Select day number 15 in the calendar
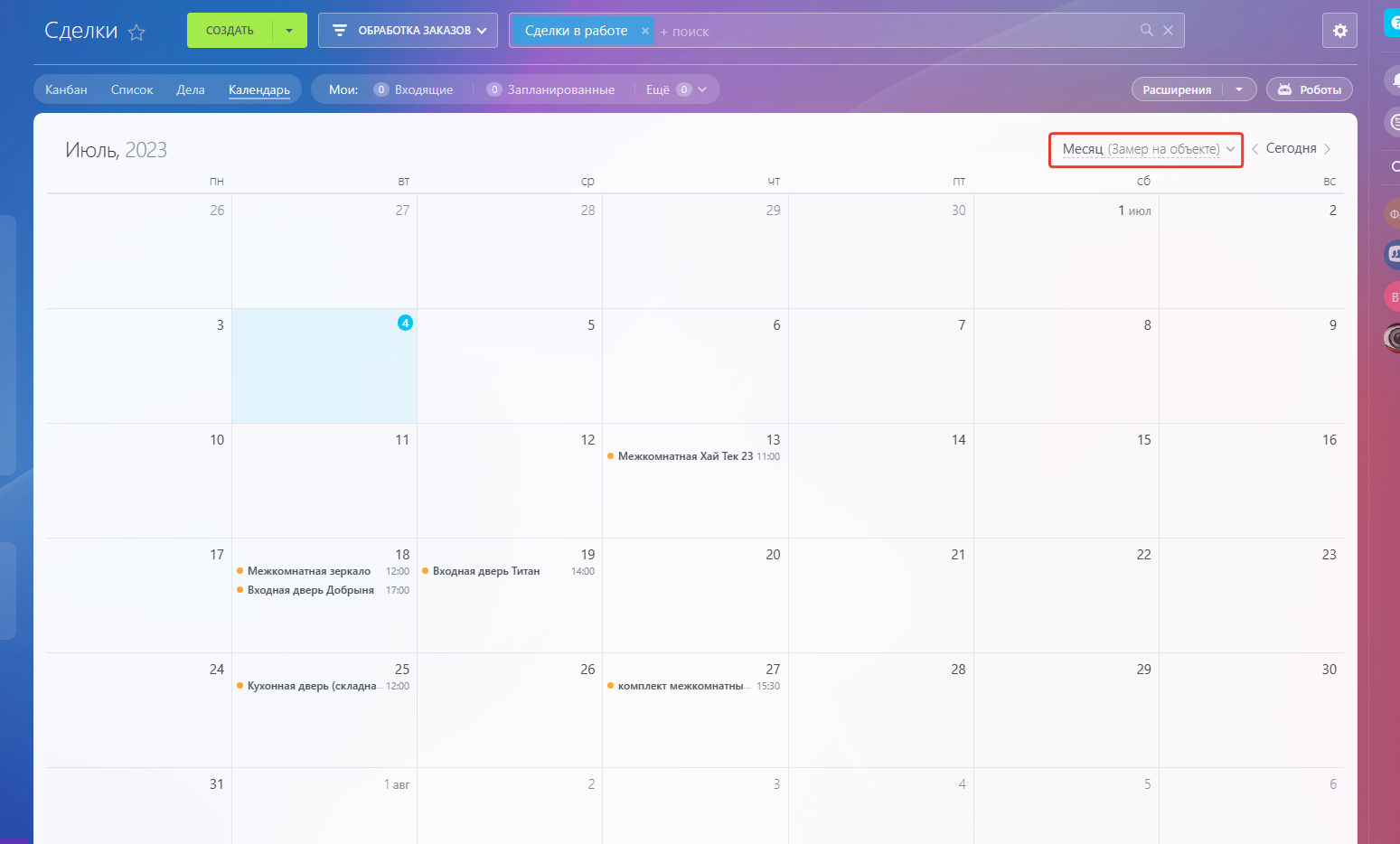Viewport: 1400px width, 844px height. (1143, 440)
